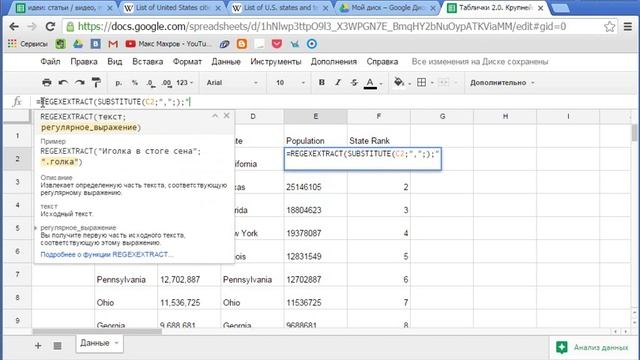Viewport: 640px width, 360px height.
Task: Click the Анализ данных button
Action: tap(593, 347)
